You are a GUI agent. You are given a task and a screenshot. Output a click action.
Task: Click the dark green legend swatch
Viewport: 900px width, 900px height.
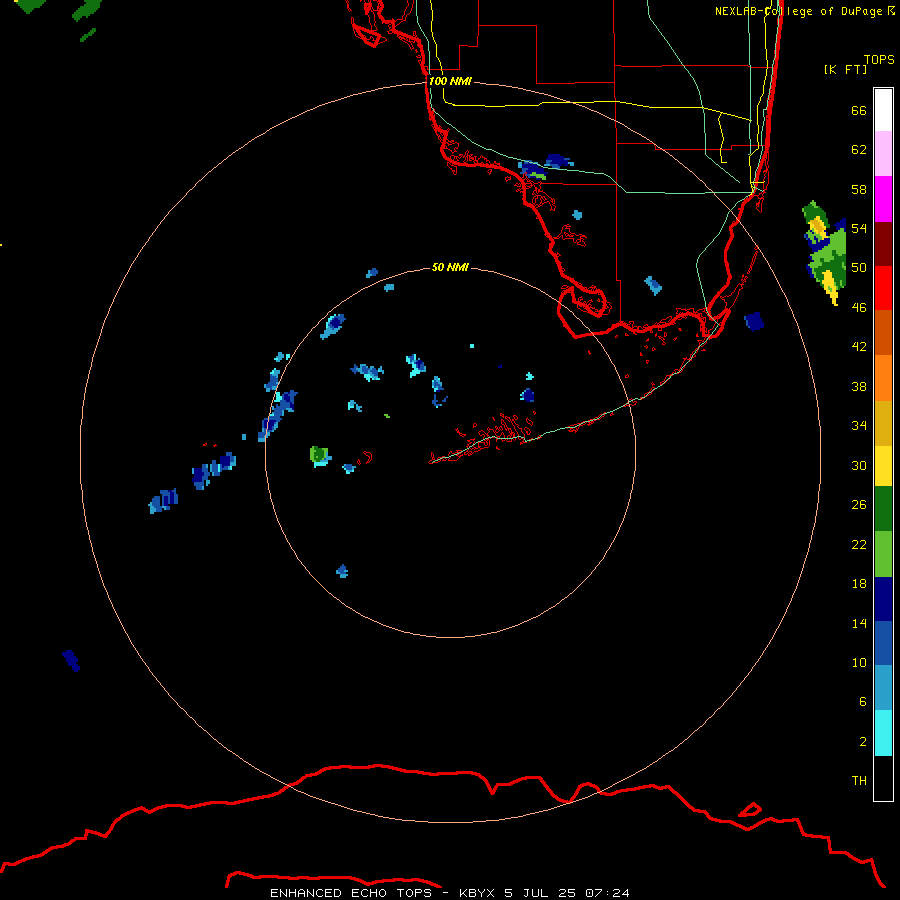coord(883,509)
